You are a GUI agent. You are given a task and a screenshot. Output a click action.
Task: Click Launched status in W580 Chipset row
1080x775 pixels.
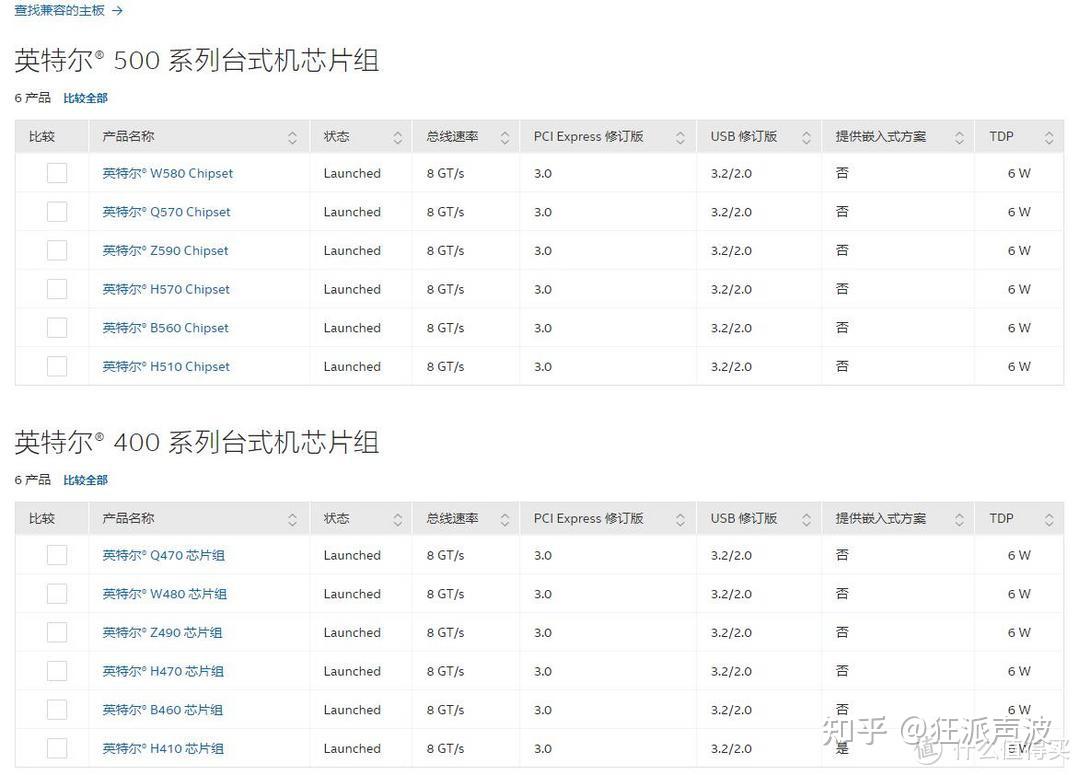click(352, 174)
